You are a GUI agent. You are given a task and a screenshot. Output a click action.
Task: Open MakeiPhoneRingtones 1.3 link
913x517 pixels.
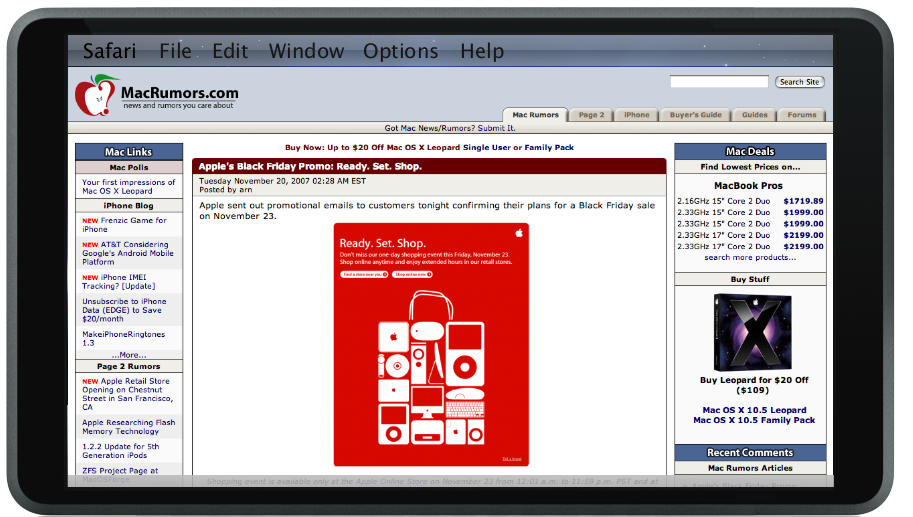123,338
